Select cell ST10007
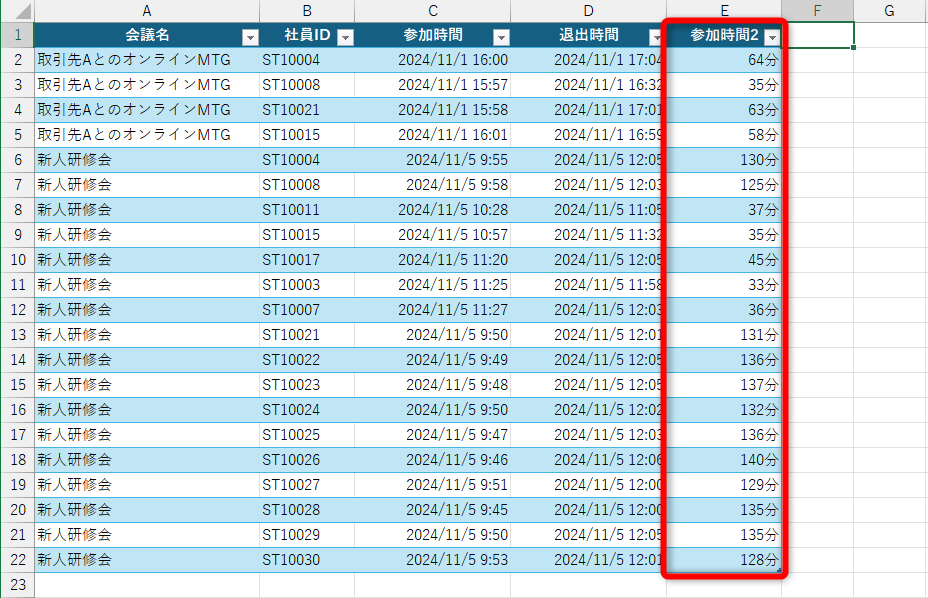This screenshot has width=928, height=598. (x=307, y=310)
